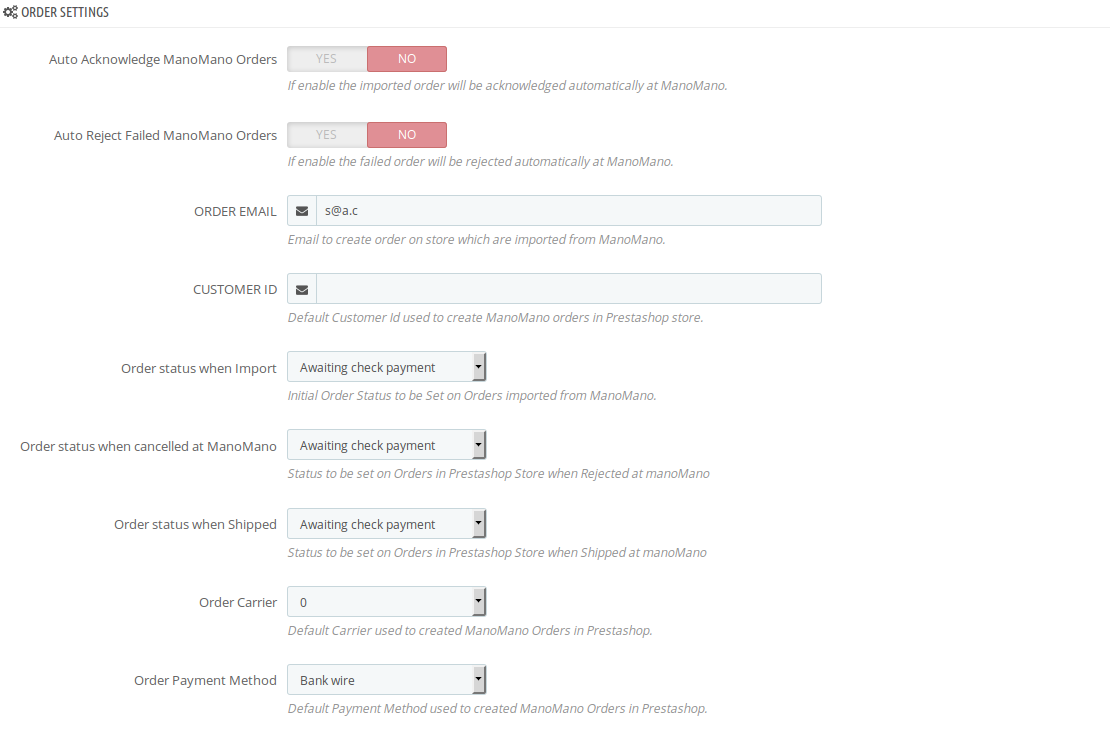Enable Auto Acknowledge ManoMano Orders
The image size is (1111, 742).
(326, 58)
